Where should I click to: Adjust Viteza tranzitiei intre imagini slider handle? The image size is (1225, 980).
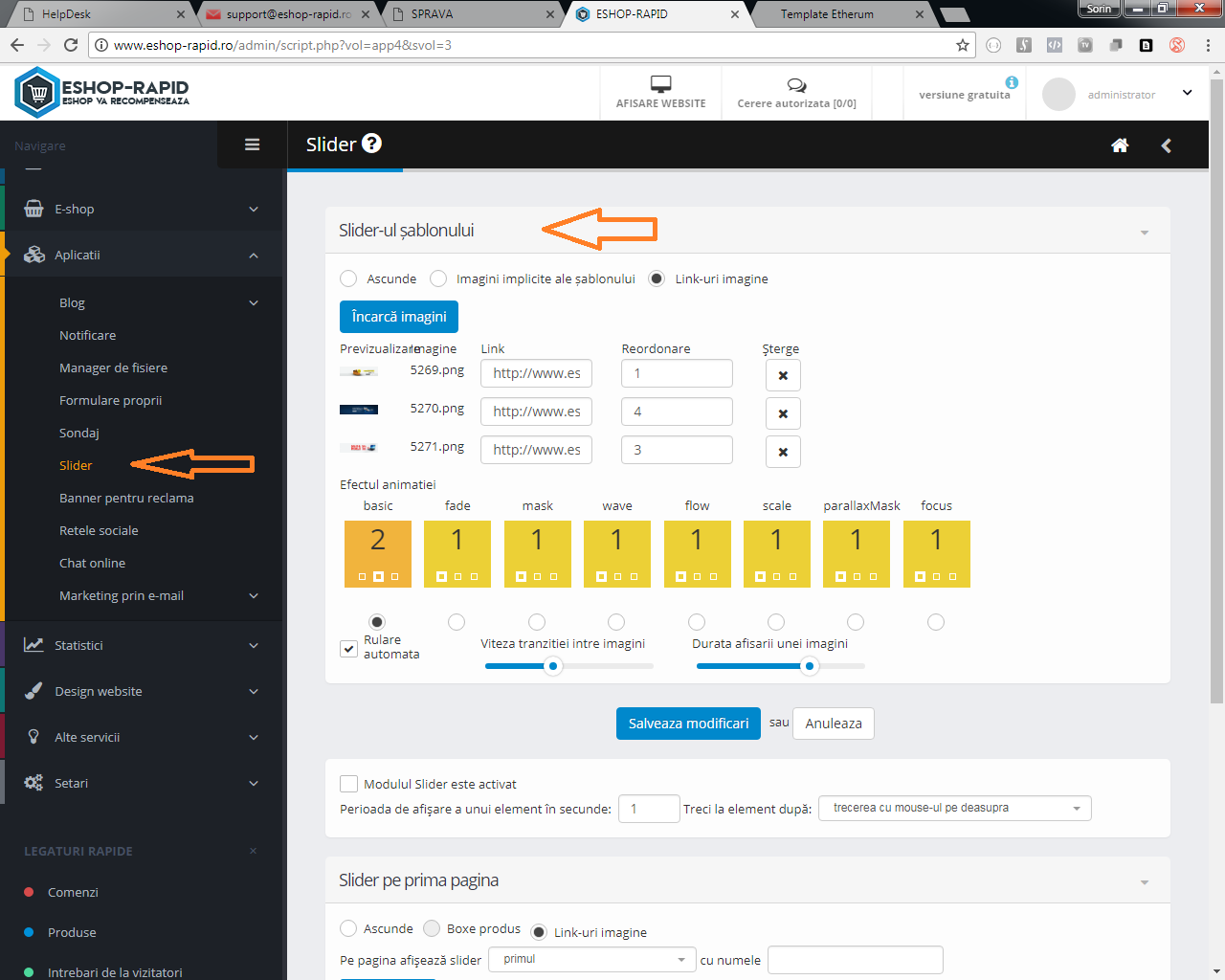(x=553, y=666)
